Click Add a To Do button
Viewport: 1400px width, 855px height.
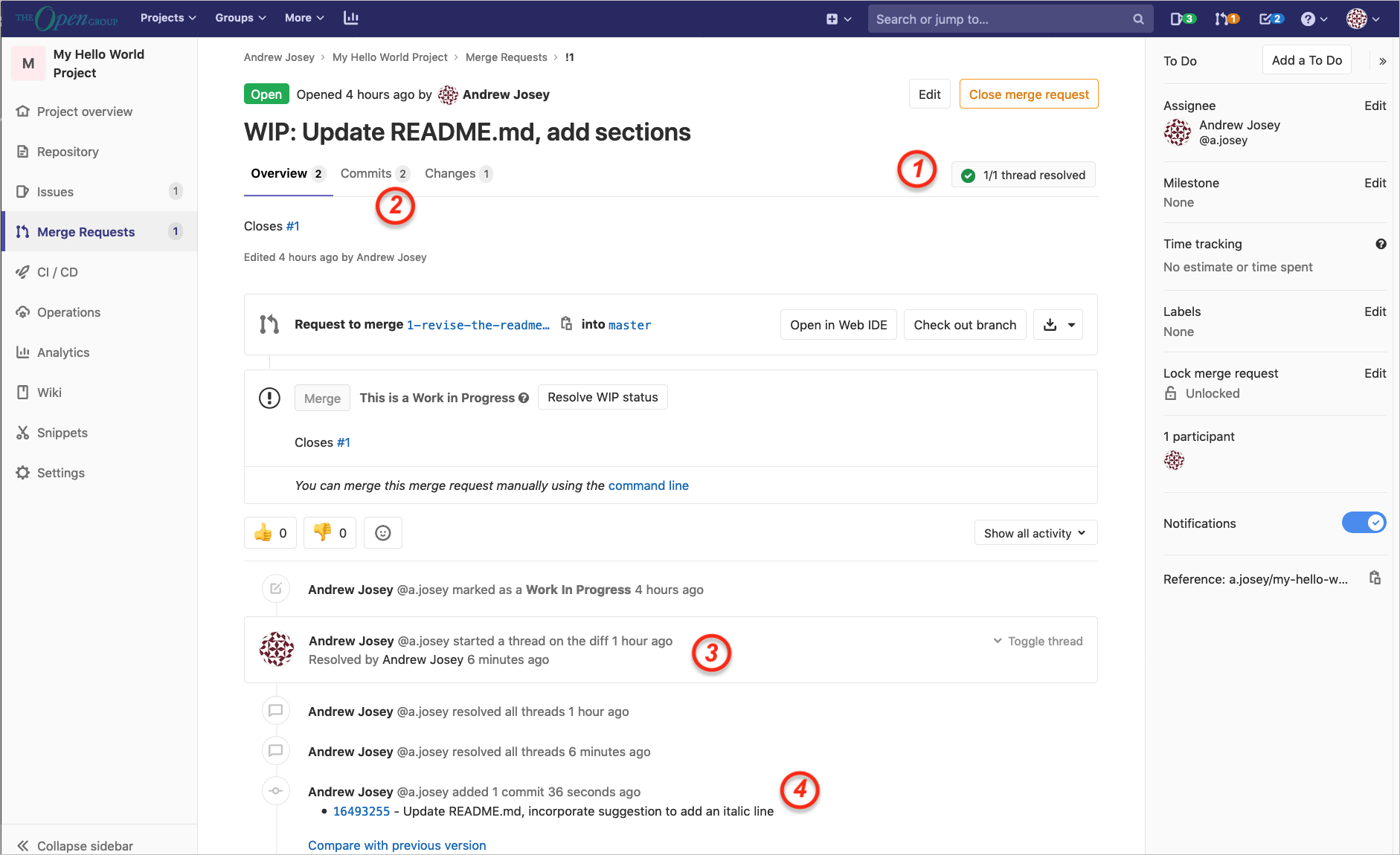(1307, 60)
